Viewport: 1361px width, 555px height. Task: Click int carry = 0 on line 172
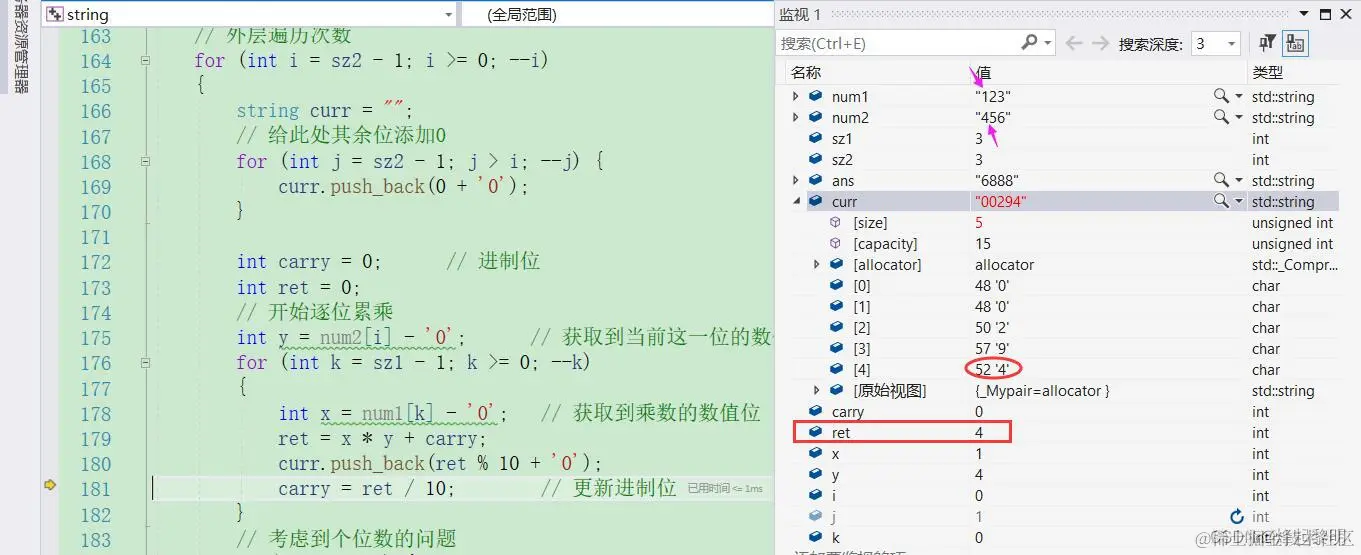(x=309, y=262)
